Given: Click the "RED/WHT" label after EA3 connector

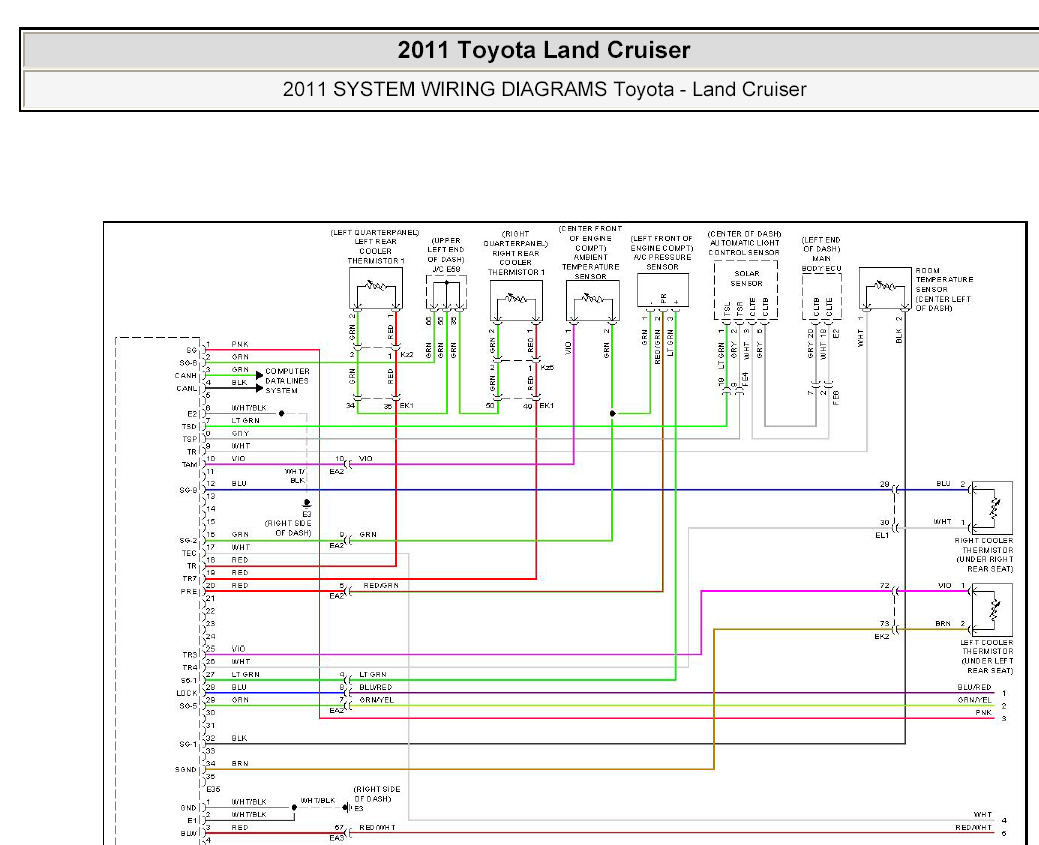Looking at the screenshot, I should [x=377, y=827].
